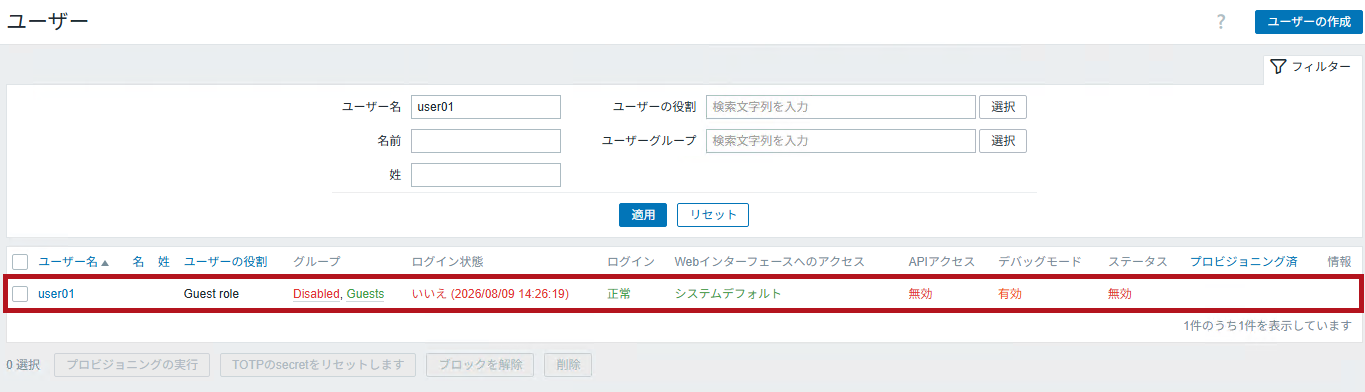Screen dimensions: 1365x392
Task: Click the 0 選択 counter
Action: tap(23, 365)
